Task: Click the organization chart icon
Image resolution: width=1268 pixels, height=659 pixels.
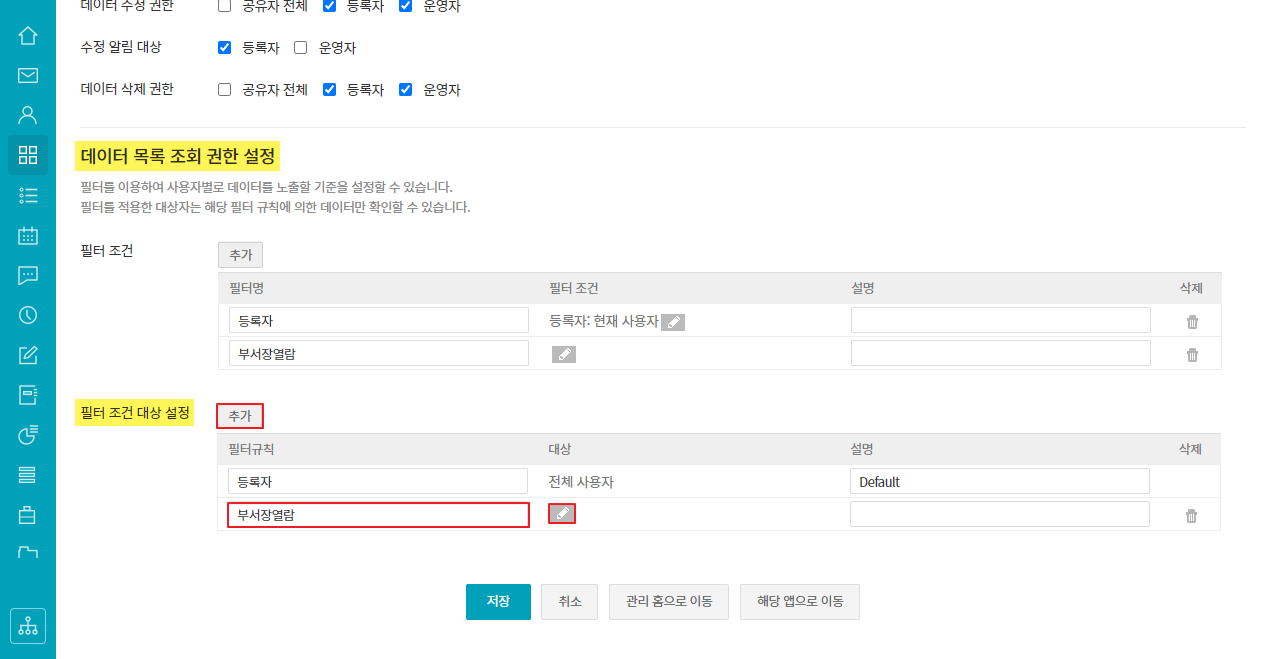Action: coord(28,627)
